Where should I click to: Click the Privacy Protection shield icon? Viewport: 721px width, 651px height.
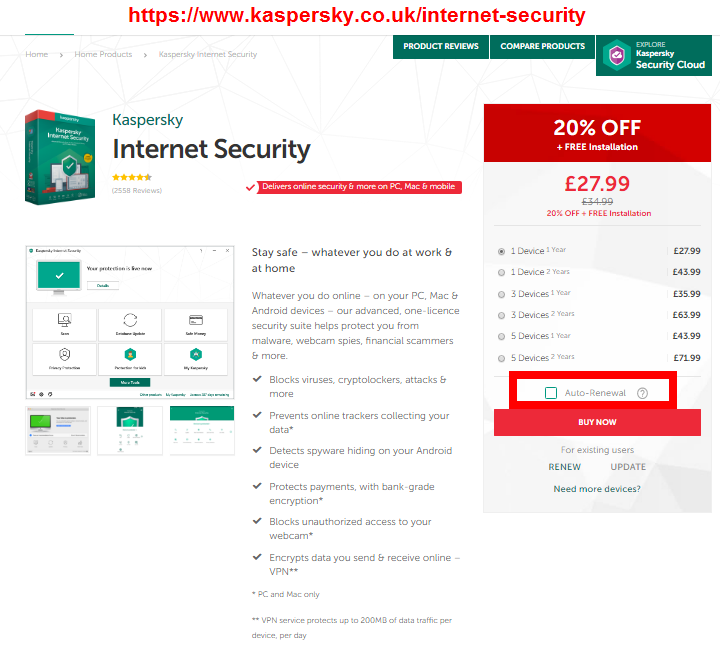pos(65,354)
